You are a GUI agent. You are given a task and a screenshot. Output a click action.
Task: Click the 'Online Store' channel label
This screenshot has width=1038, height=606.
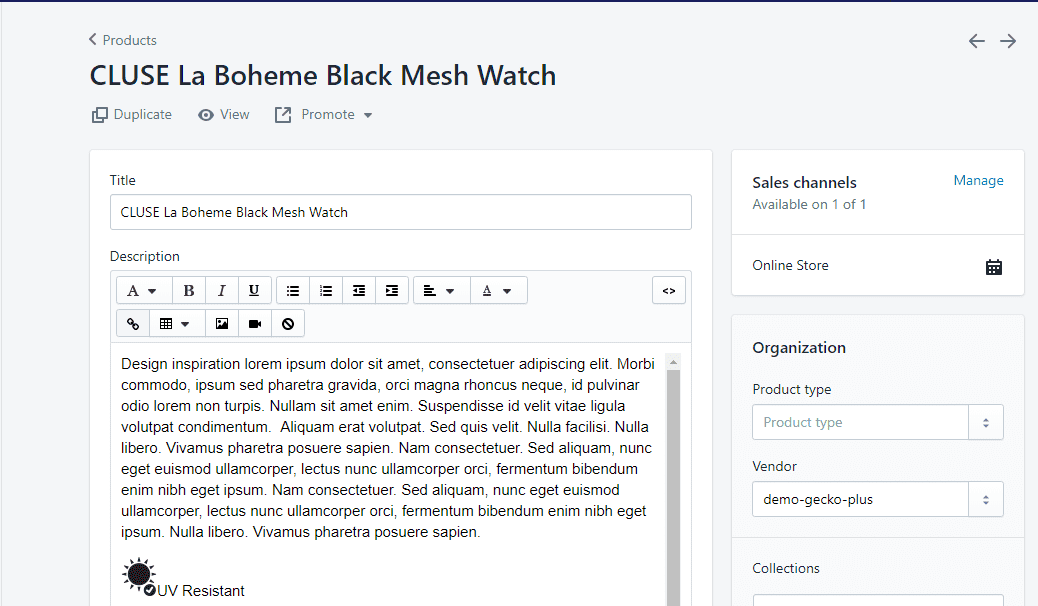790,265
